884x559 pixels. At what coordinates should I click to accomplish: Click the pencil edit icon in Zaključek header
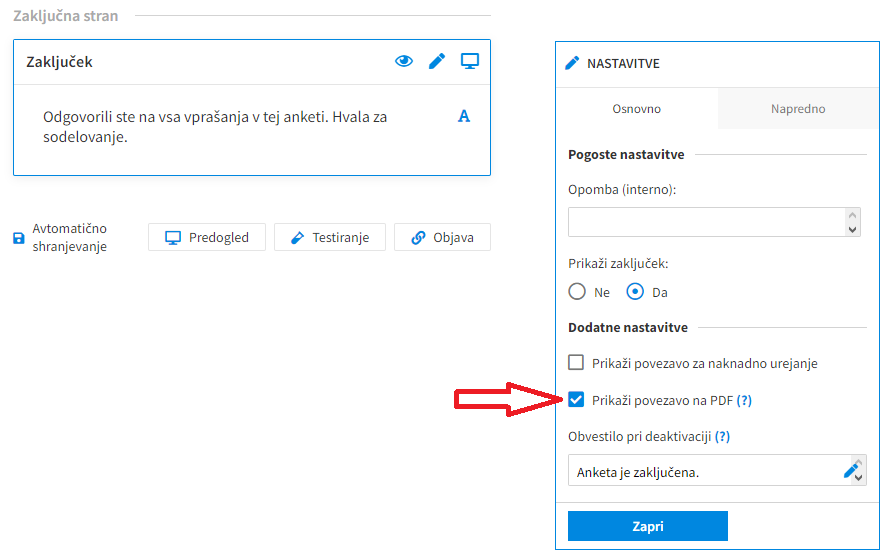tap(437, 61)
